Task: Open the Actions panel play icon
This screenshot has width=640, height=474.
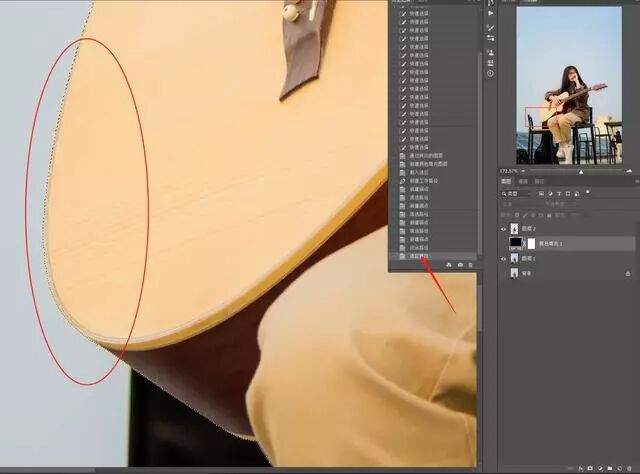Action: [x=490, y=13]
